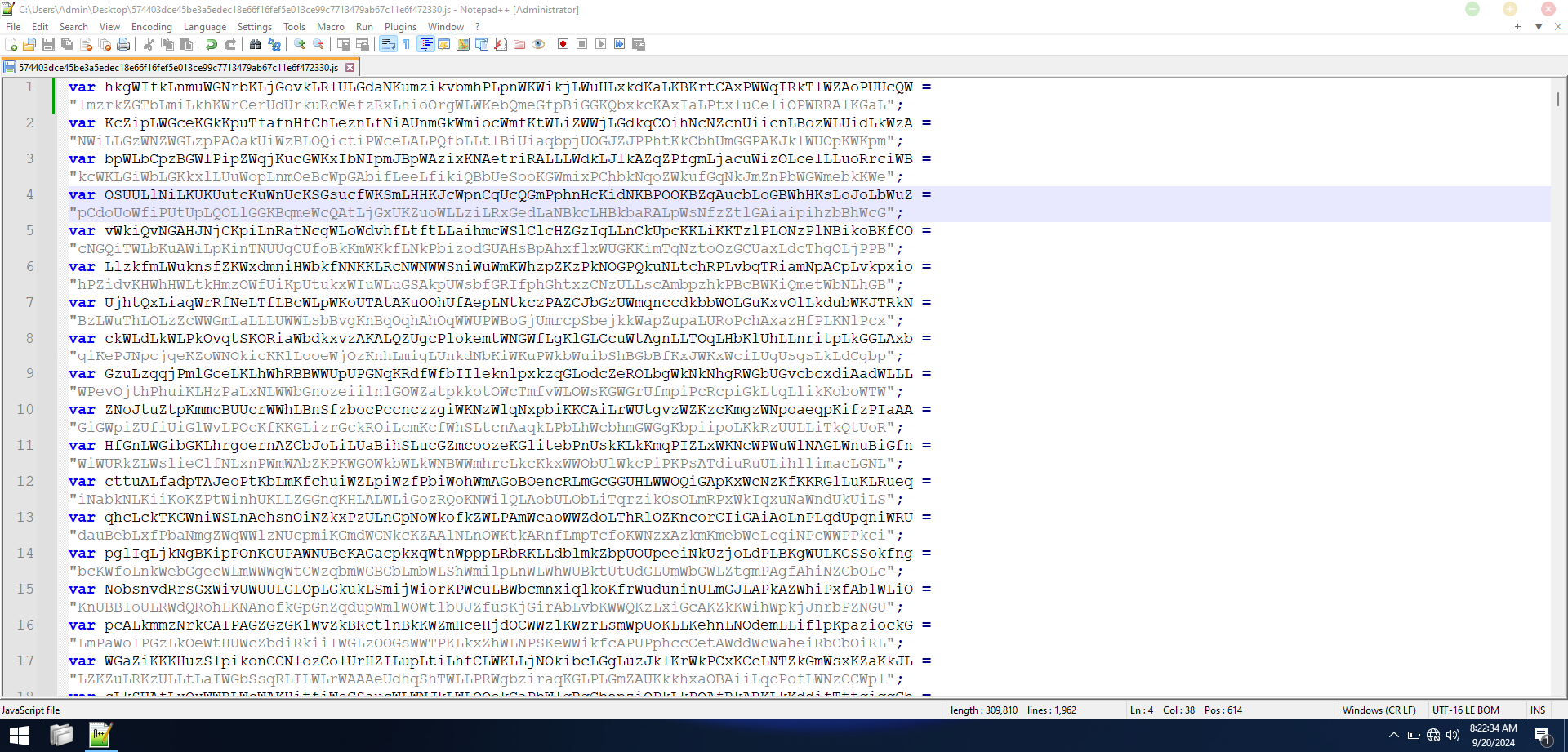Click the vertical scrollbar thumb

click(x=1558, y=99)
